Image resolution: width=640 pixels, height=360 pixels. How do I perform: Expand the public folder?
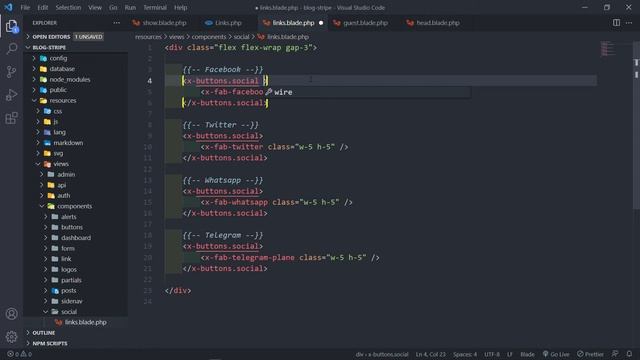click(75, 90)
